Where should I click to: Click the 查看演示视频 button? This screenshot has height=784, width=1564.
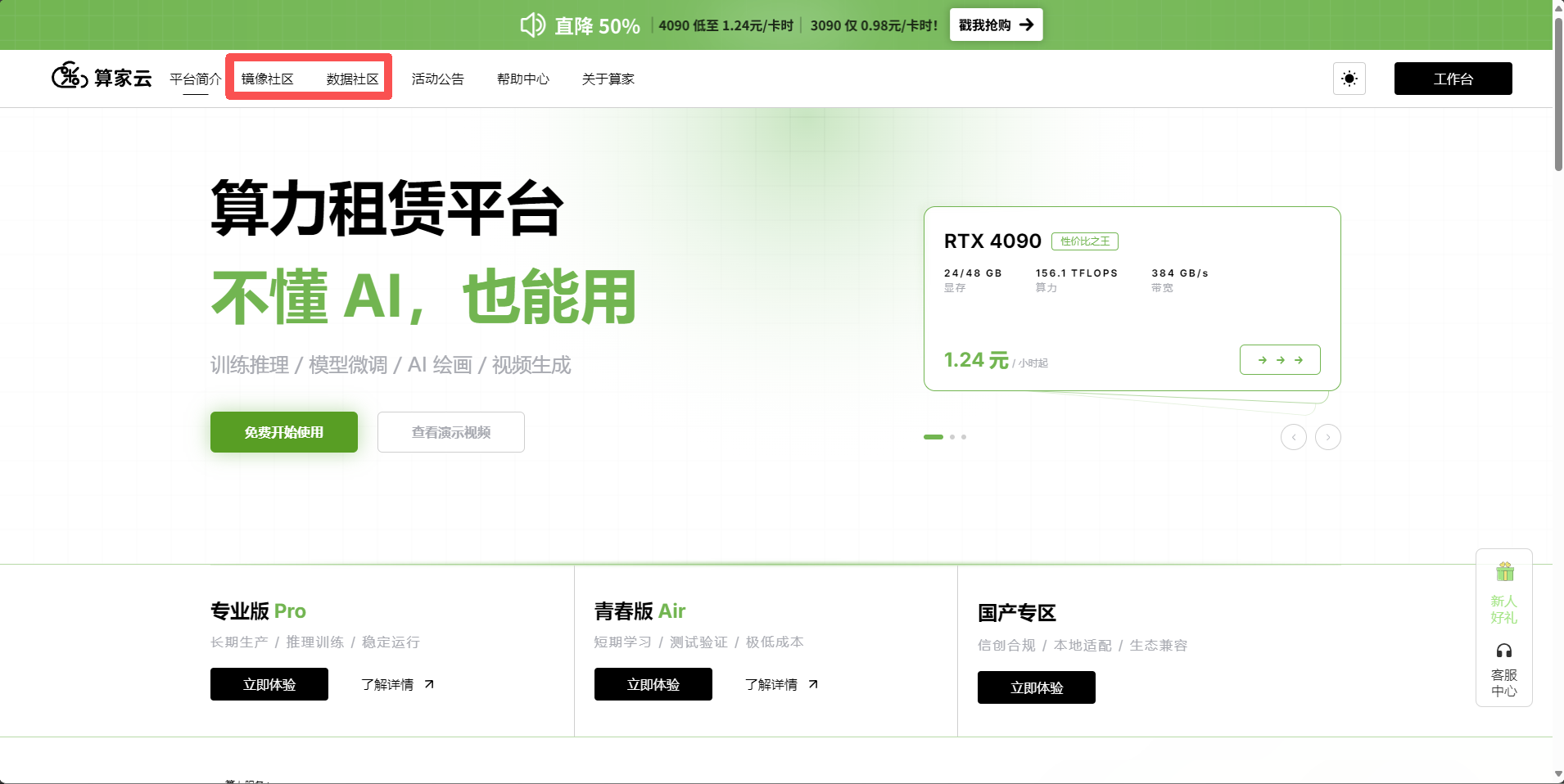pos(451,432)
